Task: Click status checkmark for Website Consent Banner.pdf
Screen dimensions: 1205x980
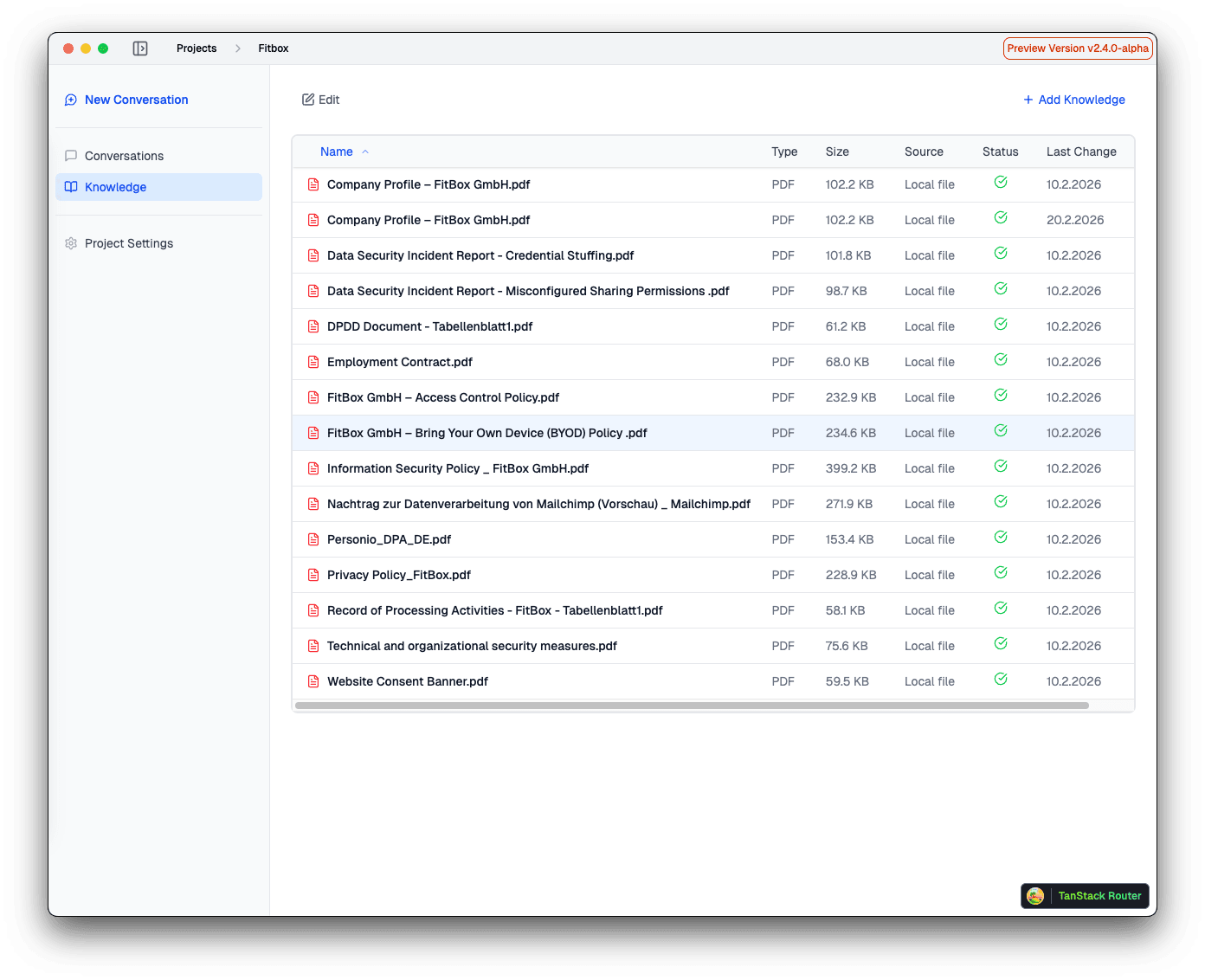Action: [x=1000, y=679]
